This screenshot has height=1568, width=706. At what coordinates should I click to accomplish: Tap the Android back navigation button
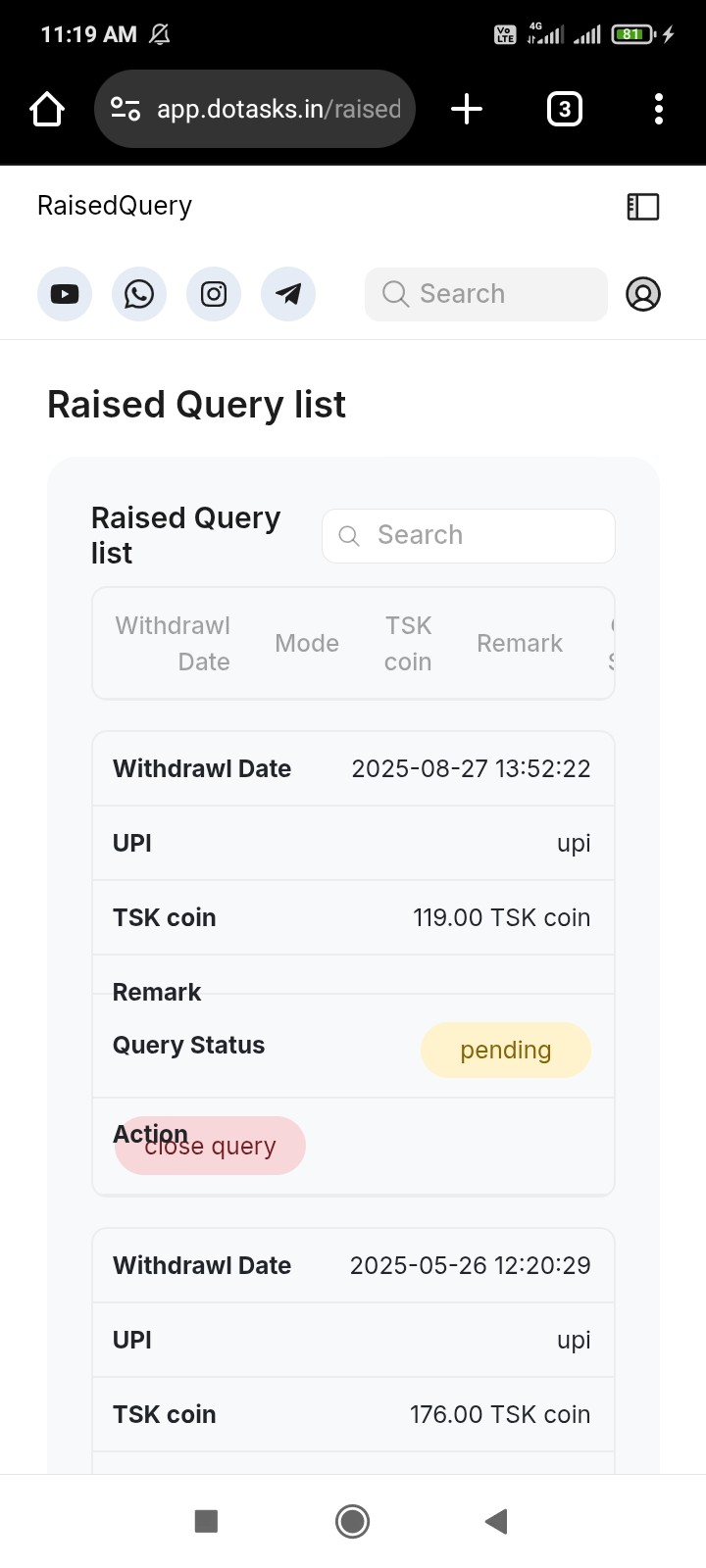496,1521
